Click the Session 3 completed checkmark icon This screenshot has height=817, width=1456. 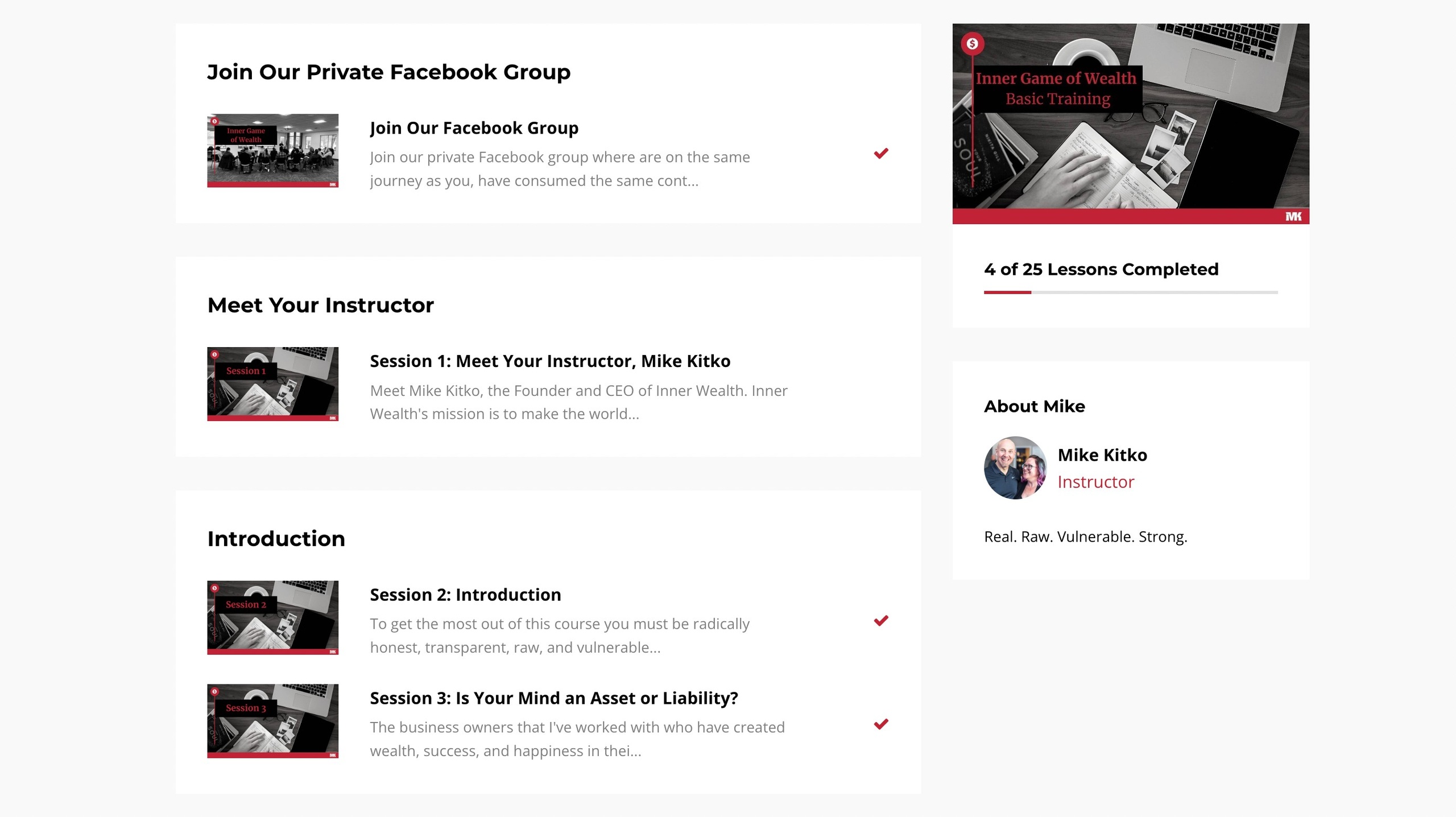(881, 724)
